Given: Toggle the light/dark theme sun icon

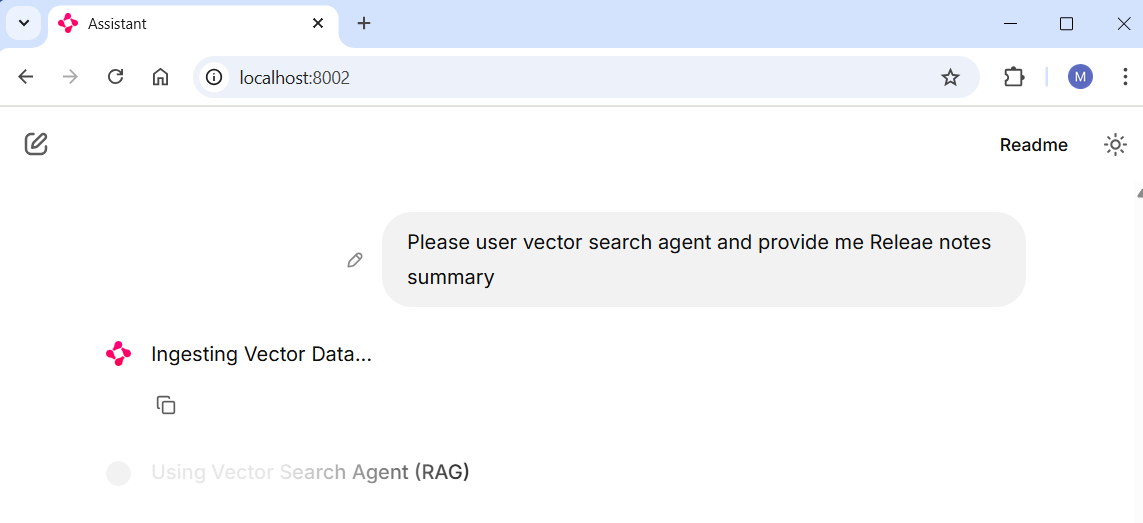Looking at the screenshot, I should coord(1115,145).
